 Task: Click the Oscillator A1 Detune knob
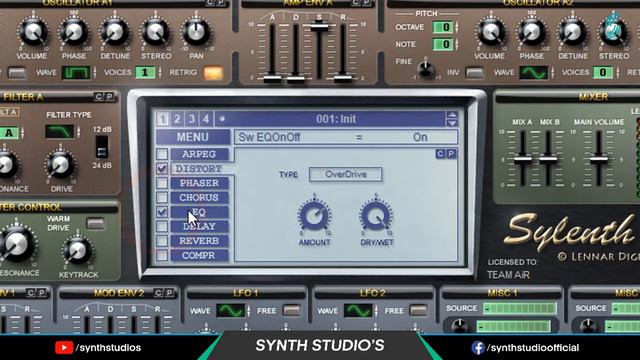click(115, 32)
